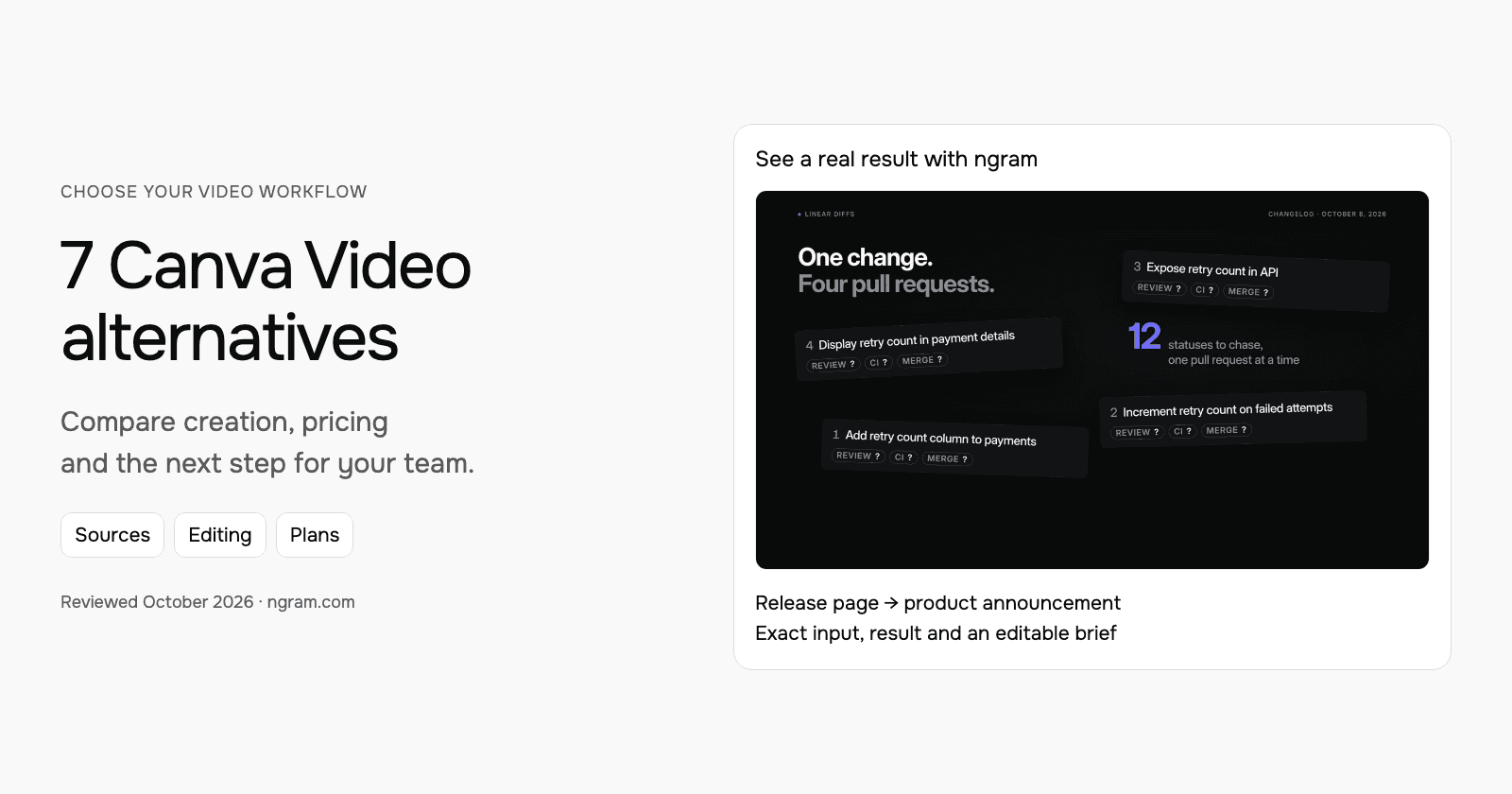The image size is (1512, 794).
Task: Open the Plans chip
Action: [315, 535]
